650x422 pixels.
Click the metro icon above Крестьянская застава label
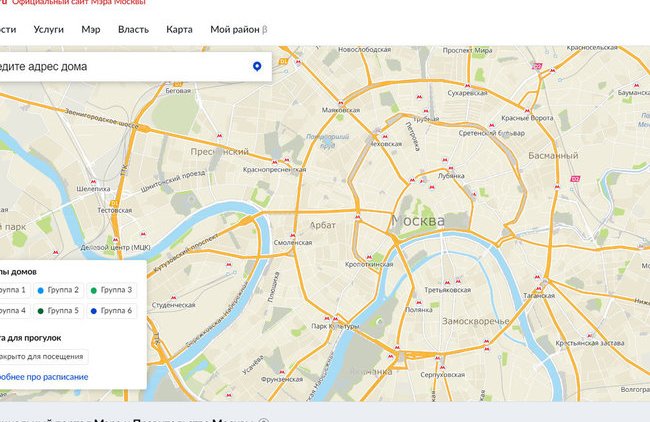click(590, 335)
